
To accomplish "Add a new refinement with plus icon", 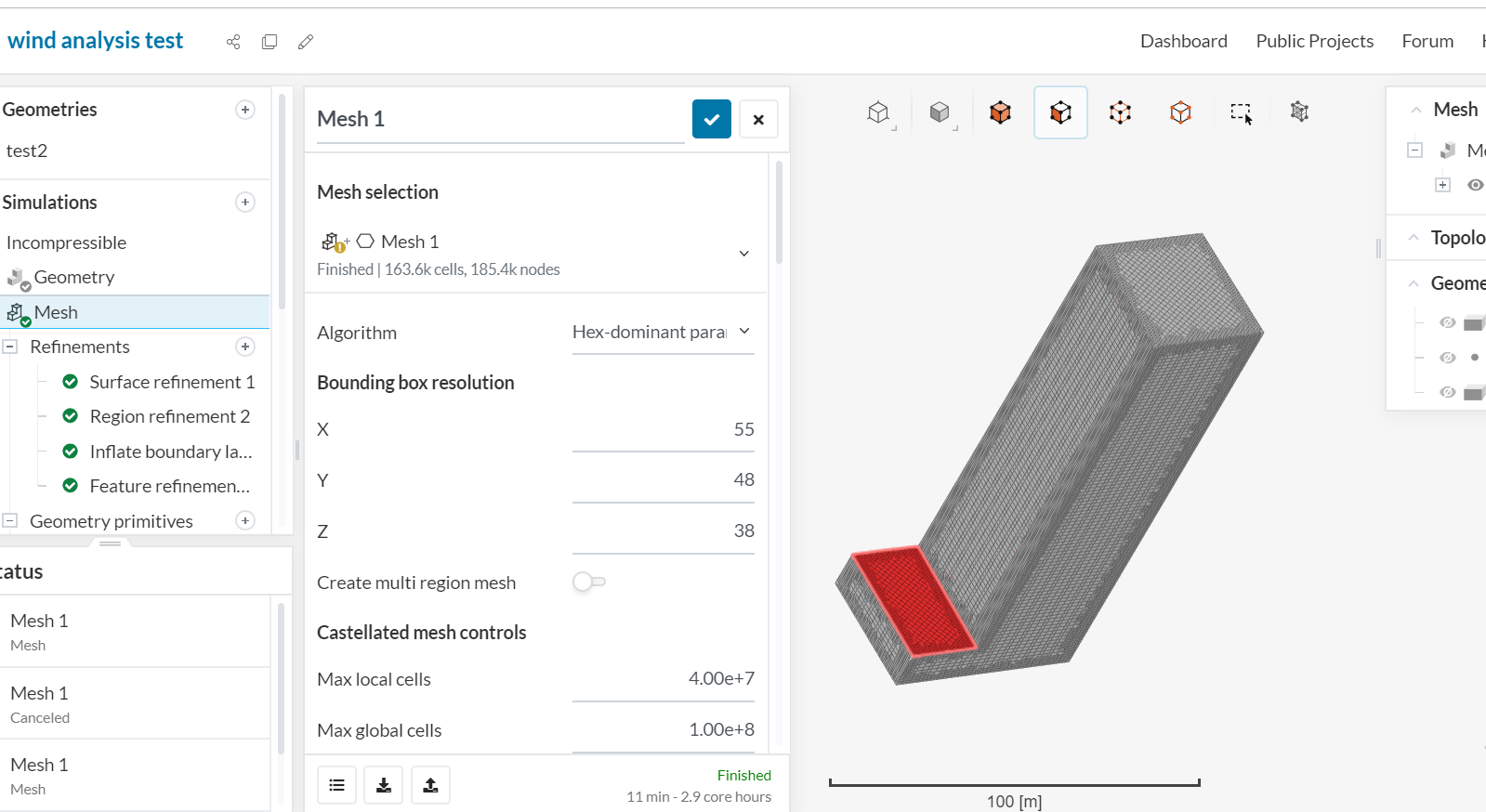I will [245, 347].
